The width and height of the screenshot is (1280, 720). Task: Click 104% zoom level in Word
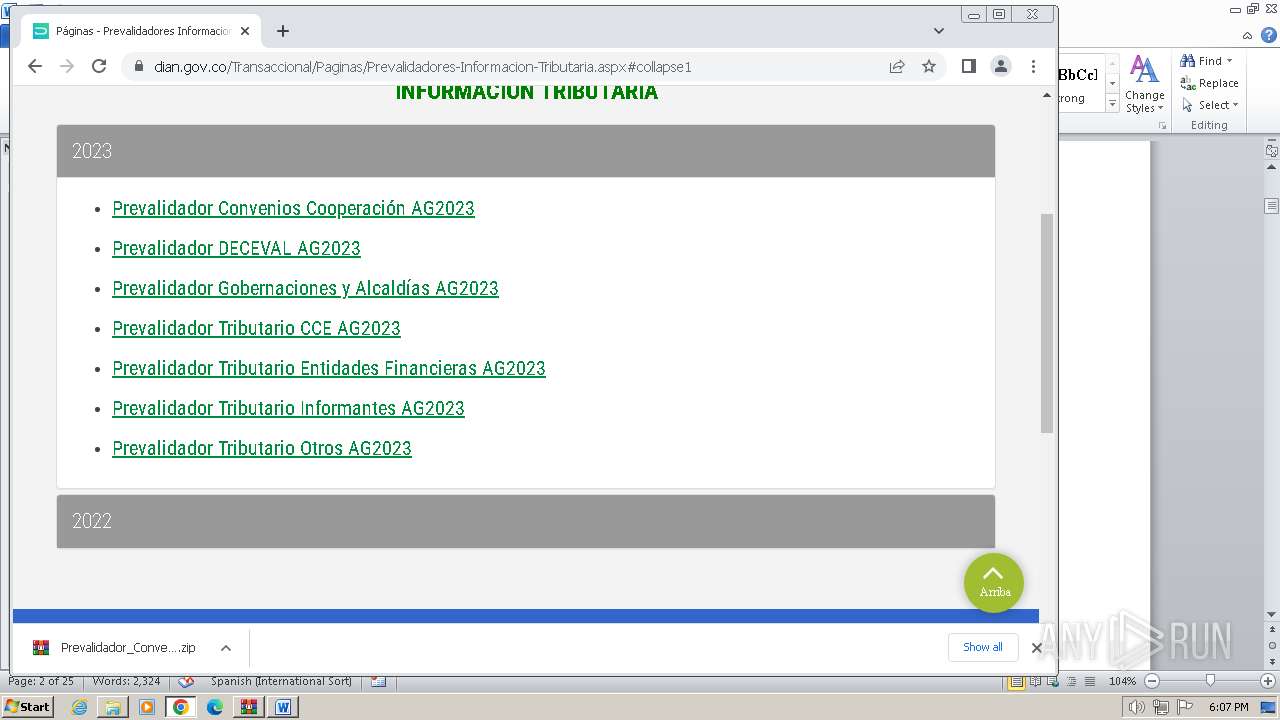(1122, 681)
